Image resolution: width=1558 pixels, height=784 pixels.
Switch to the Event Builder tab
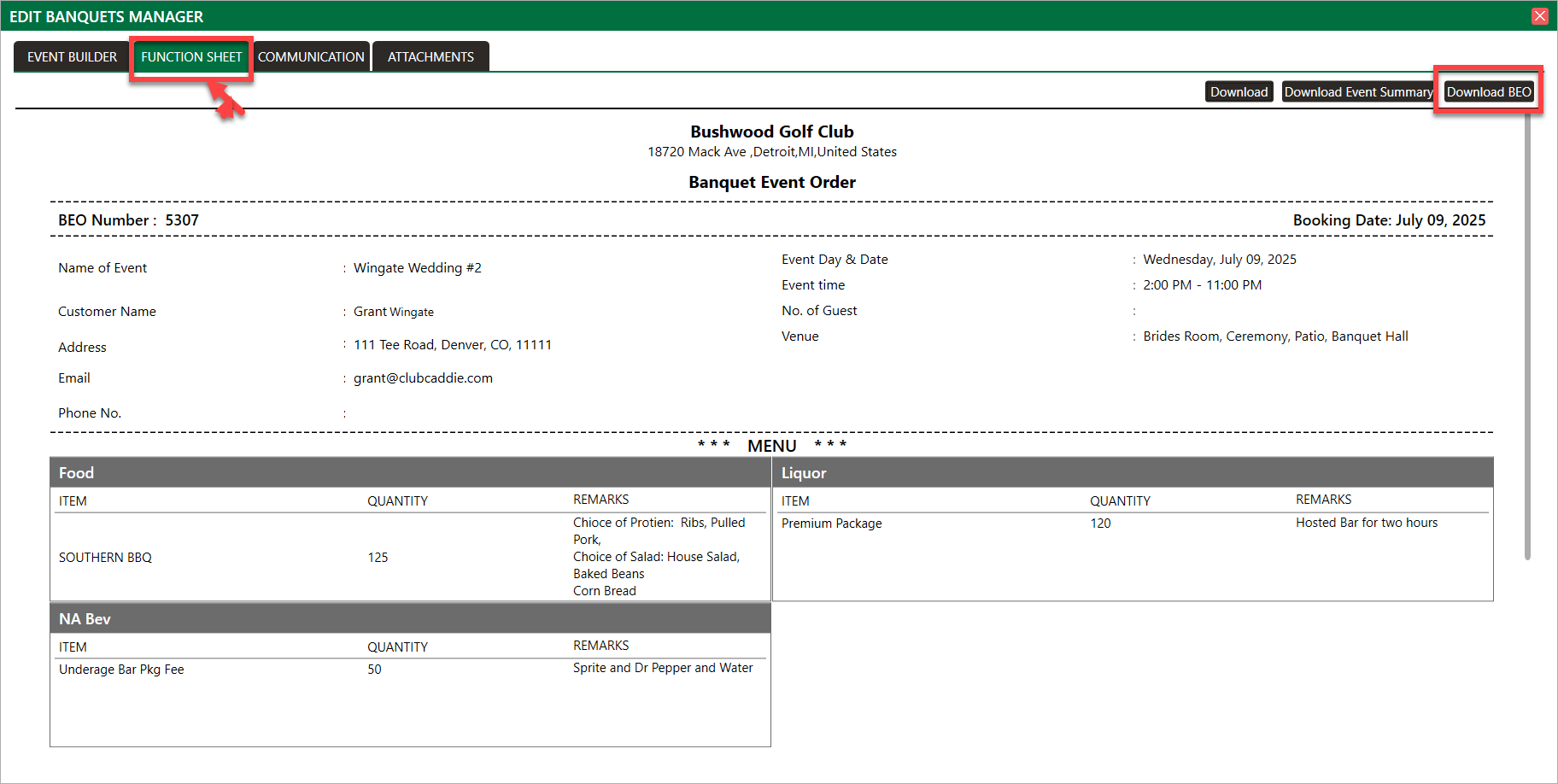[72, 57]
